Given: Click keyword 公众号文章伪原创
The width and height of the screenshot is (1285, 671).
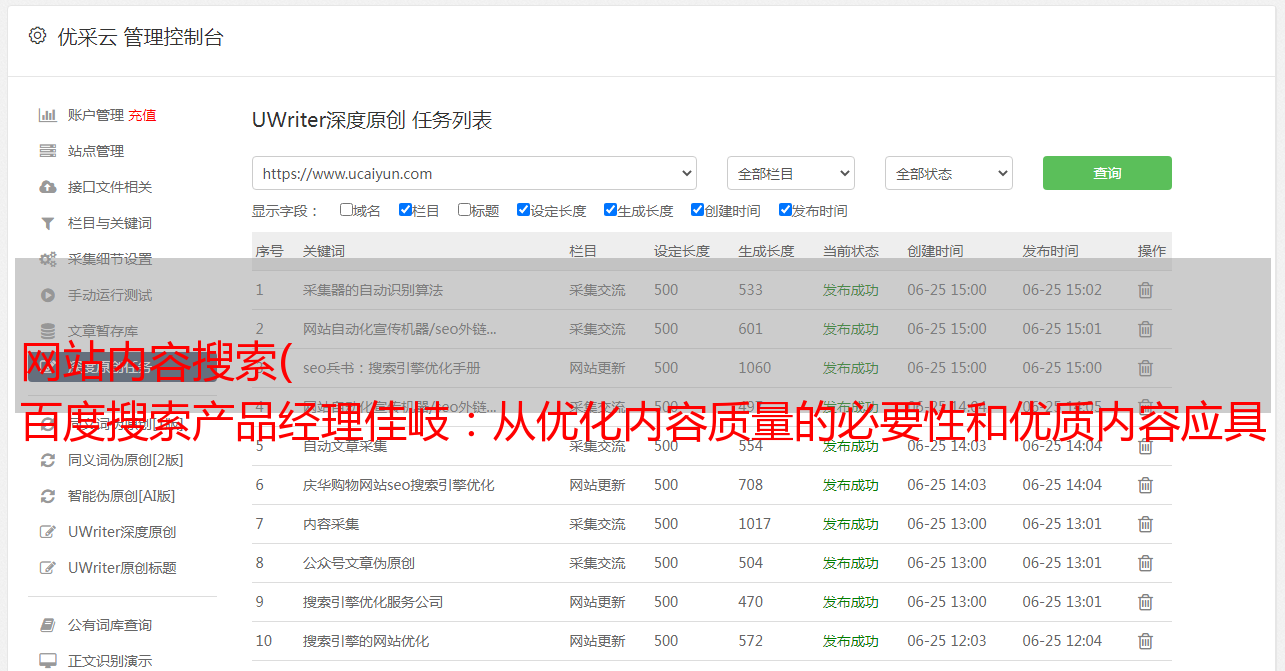Looking at the screenshot, I should tap(359, 563).
